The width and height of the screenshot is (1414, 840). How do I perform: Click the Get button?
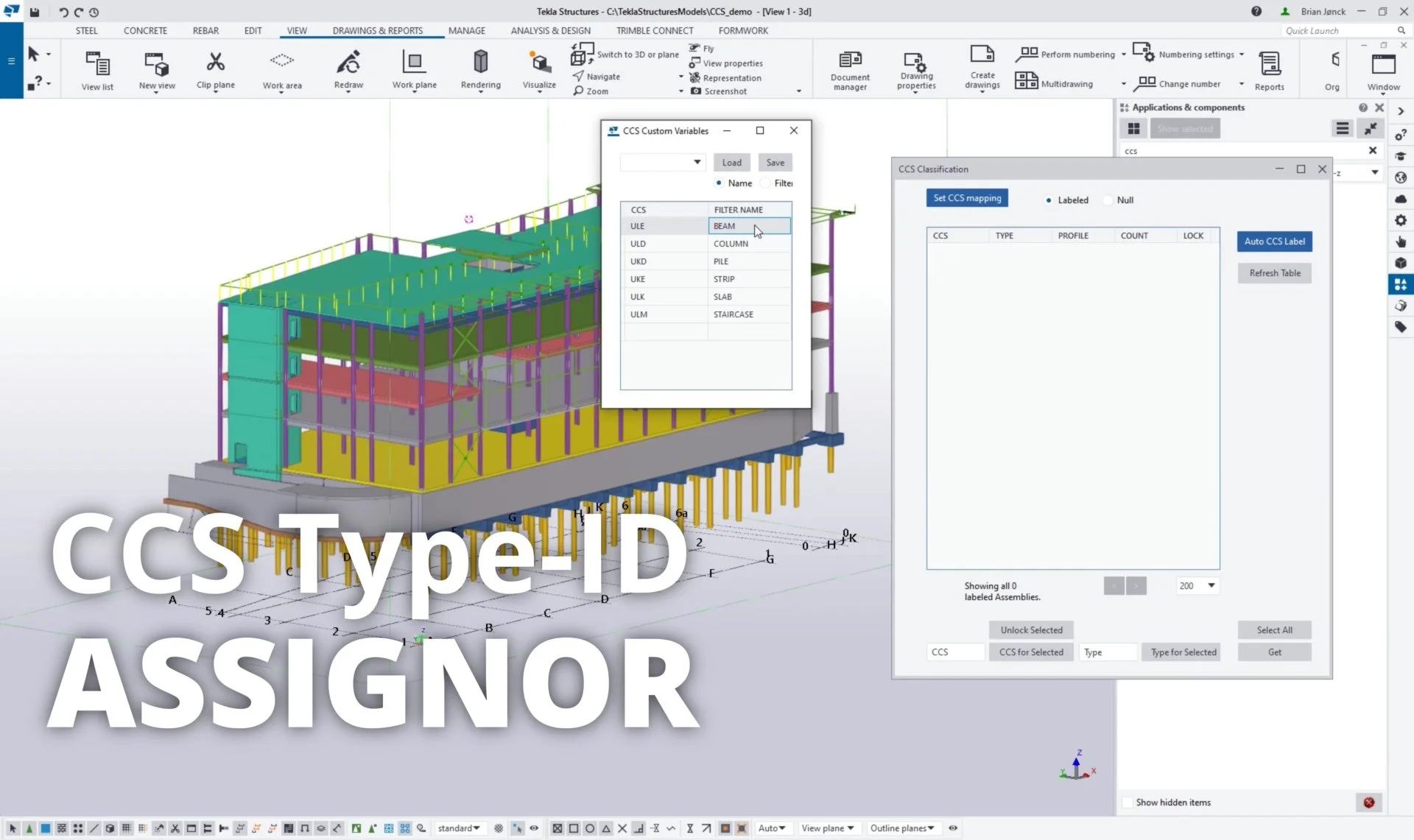pyautogui.click(x=1274, y=652)
